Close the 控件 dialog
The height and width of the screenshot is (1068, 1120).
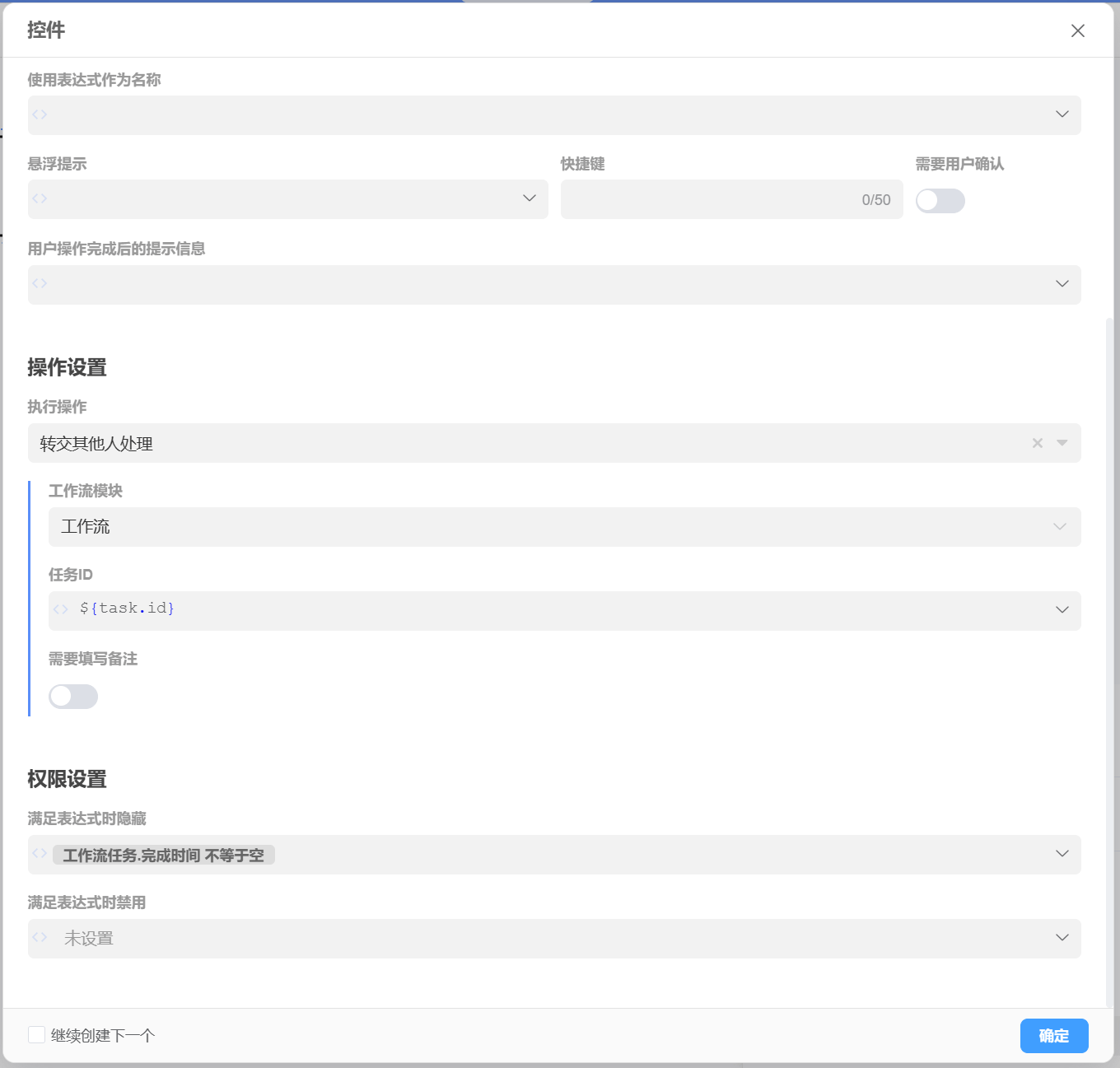click(x=1077, y=30)
